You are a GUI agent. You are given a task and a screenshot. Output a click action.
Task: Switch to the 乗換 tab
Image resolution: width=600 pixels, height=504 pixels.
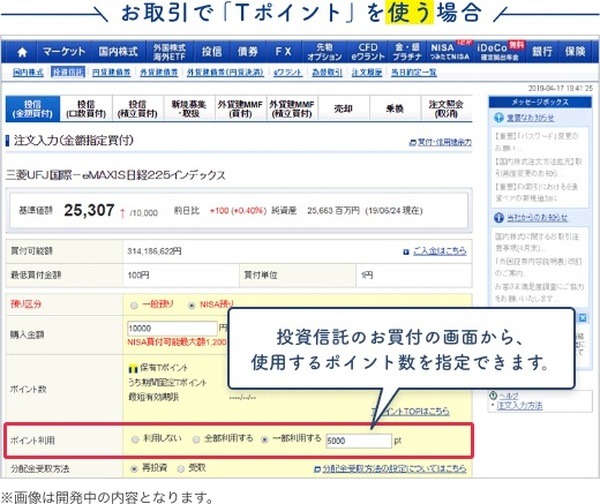(x=395, y=109)
